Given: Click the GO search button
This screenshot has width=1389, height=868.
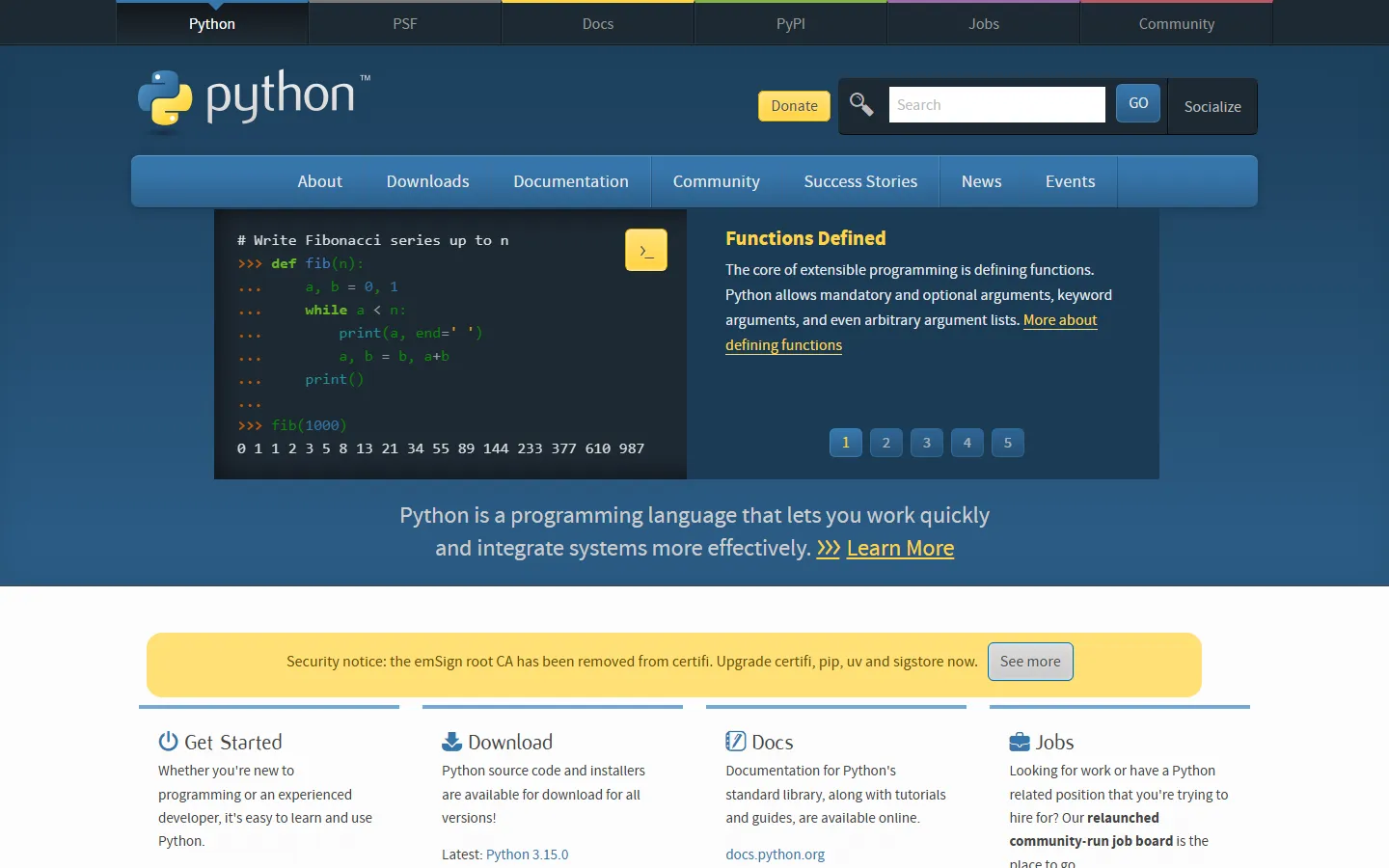Looking at the screenshot, I should tap(1138, 103).
